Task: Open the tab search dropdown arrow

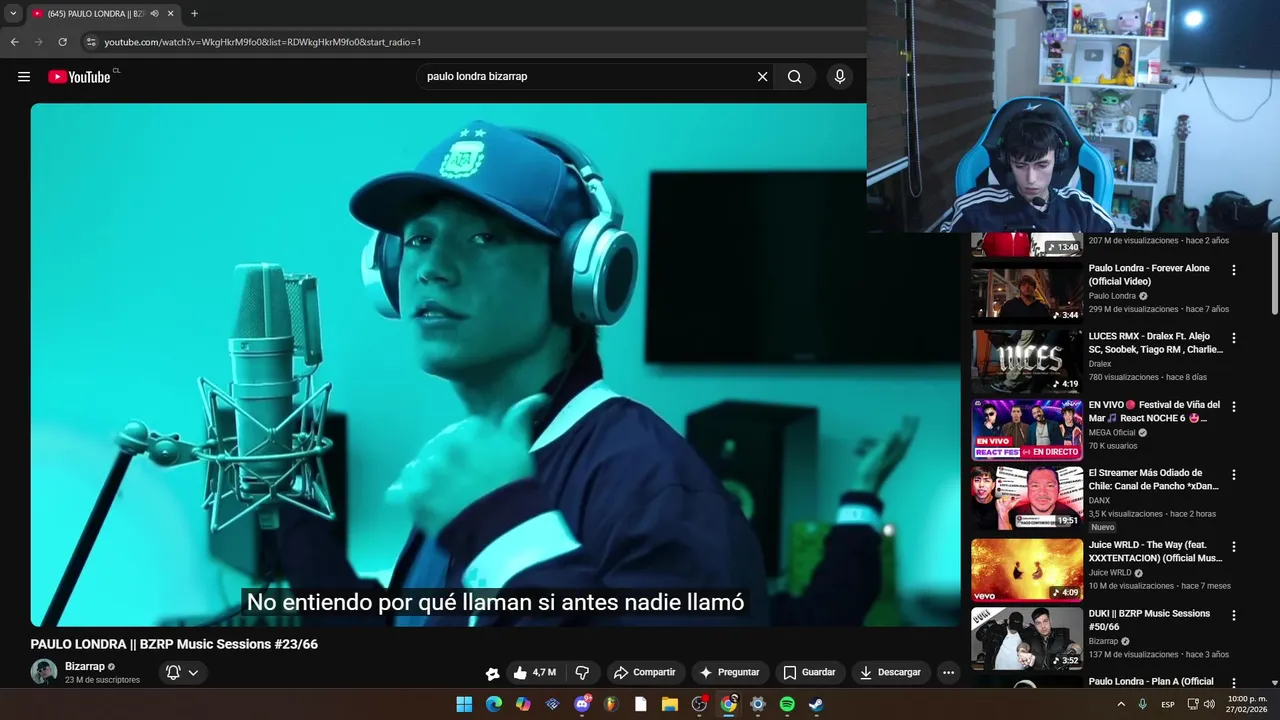Action: click(x=13, y=14)
